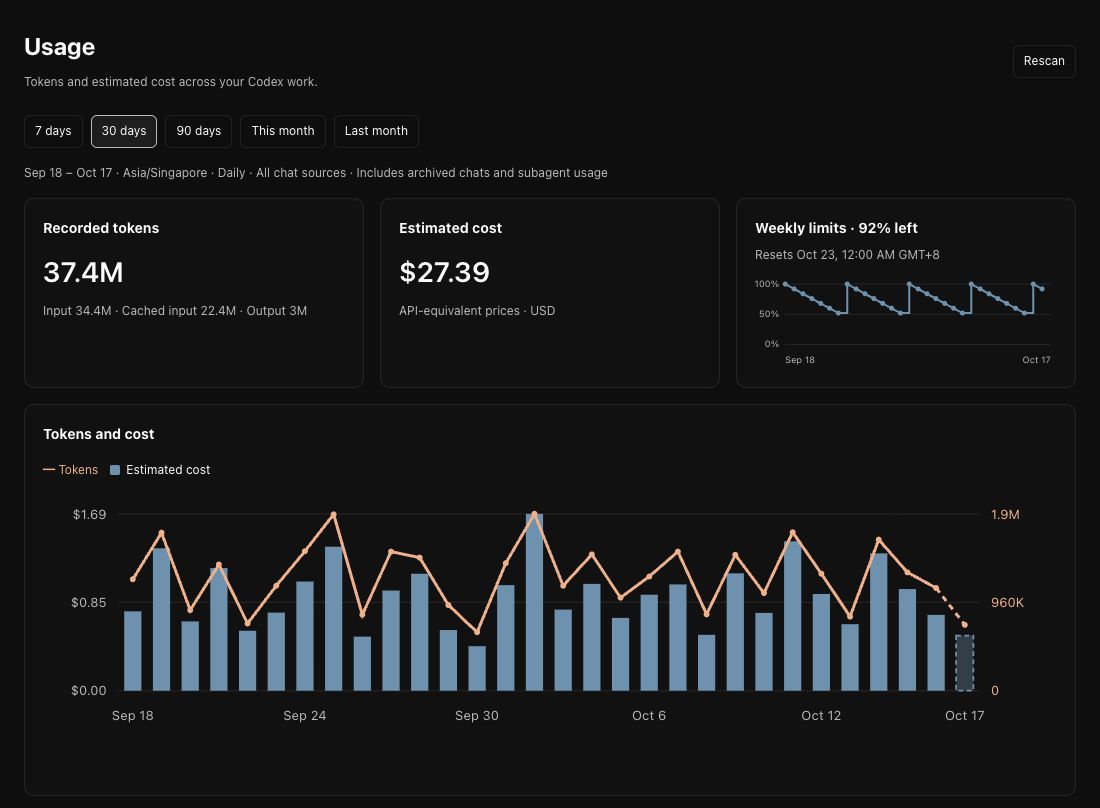The image size is (1100, 808).
Task: Click the Sep 30 axis label
Action: coord(476,715)
